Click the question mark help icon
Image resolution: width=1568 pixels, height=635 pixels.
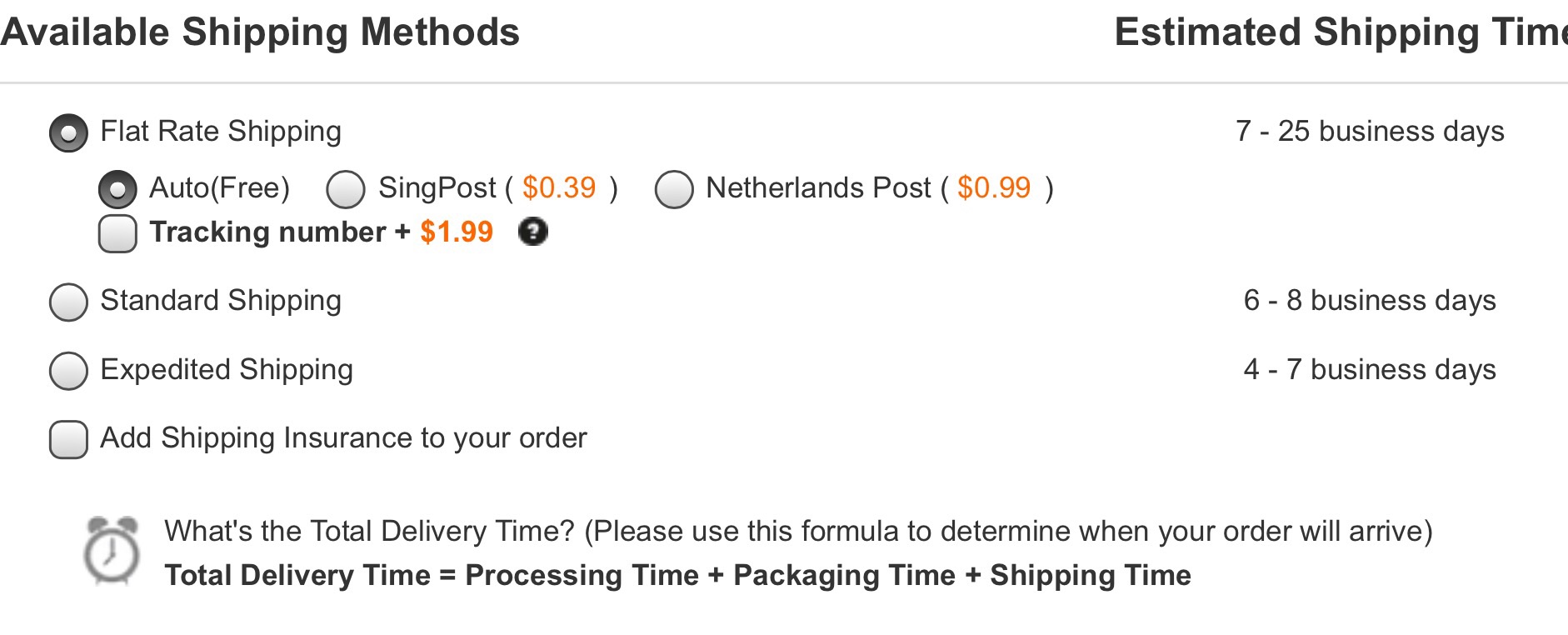pyautogui.click(x=532, y=232)
